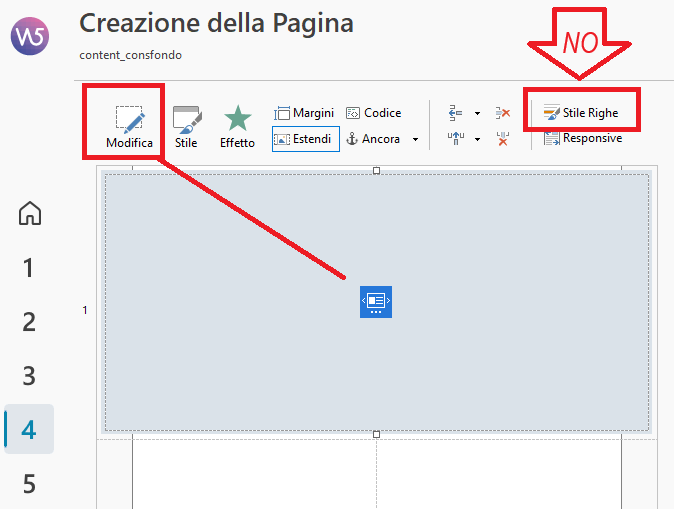Click the delete column icon
Viewport: 674px width, 510px height.
click(502, 139)
